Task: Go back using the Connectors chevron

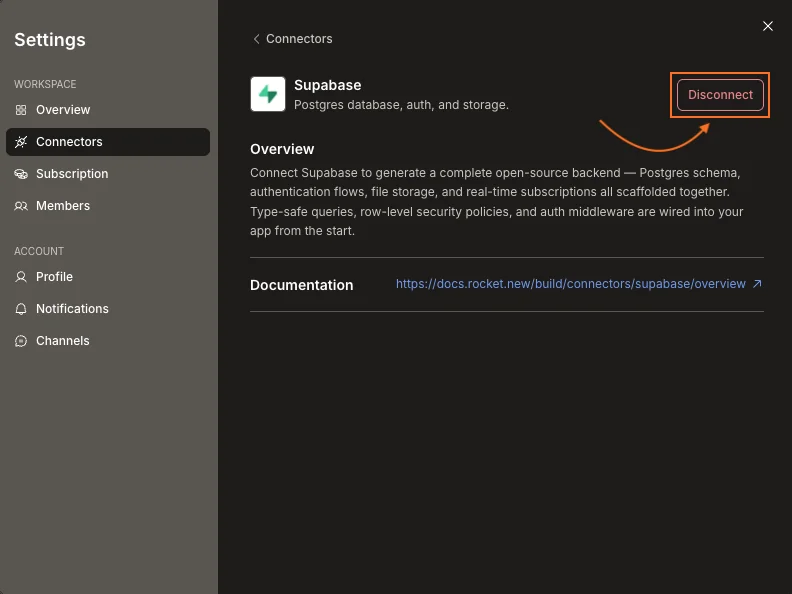Action: tap(257, 39)
